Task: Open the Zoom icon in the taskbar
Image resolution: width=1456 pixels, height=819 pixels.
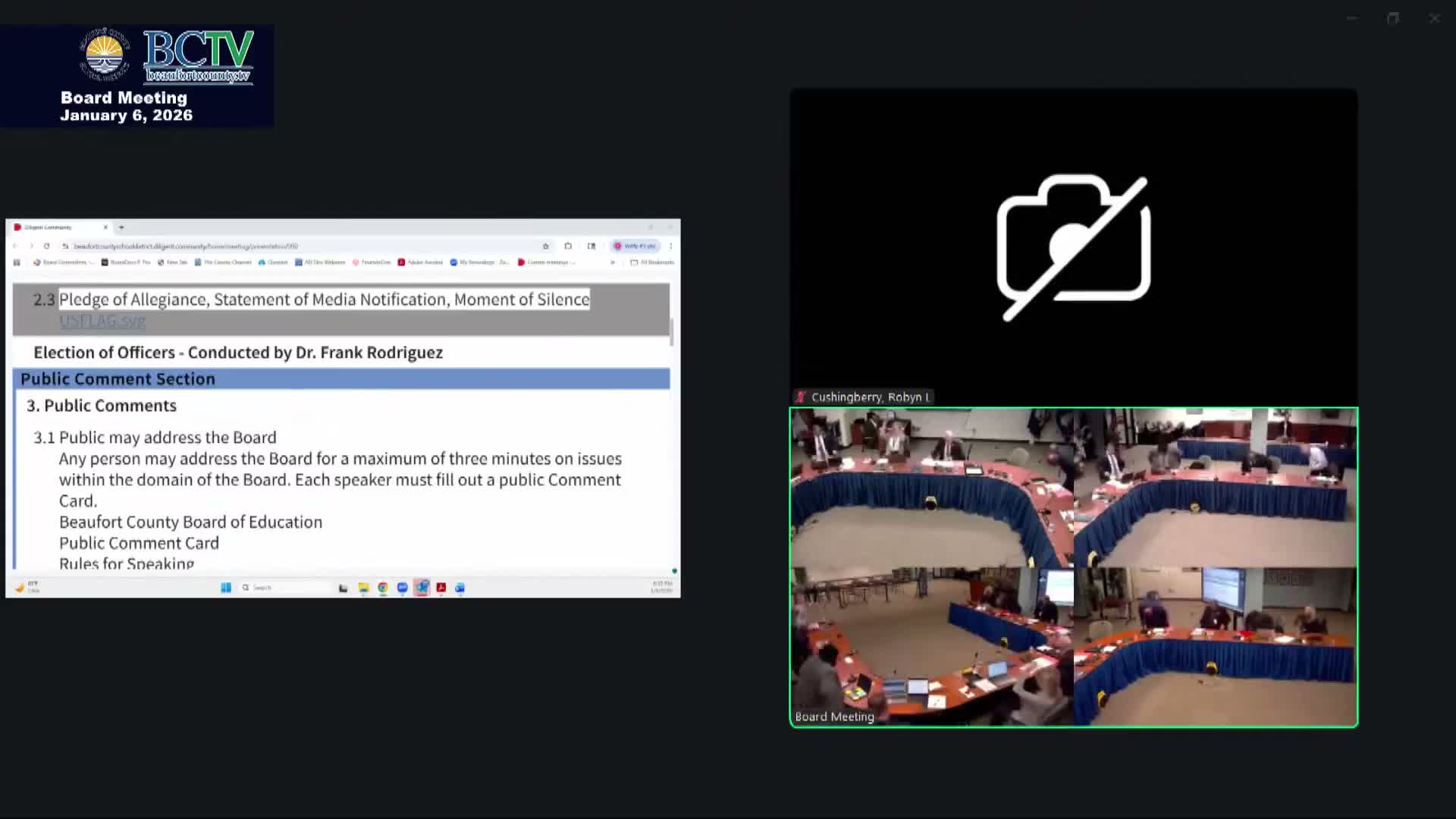Action: click(x=402, y=588)
